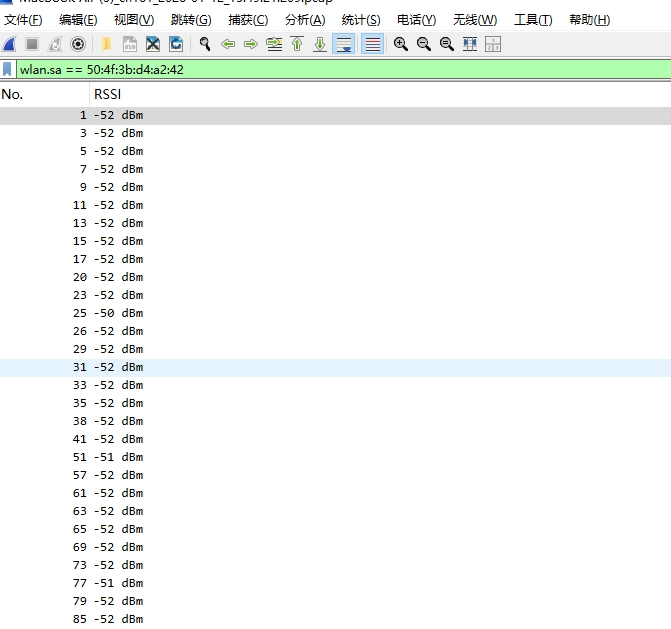The width and height of the screenshot is (671, 629).
Task: Jump to last packet icon
Action: click(x=320, y=44)
